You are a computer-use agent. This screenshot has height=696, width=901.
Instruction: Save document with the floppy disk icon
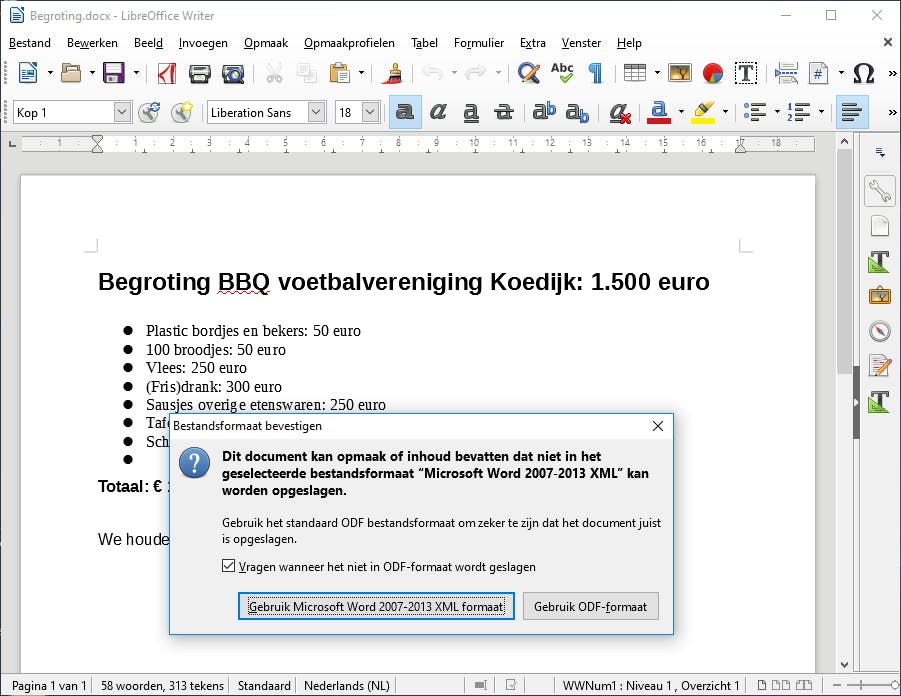(x=114, y=73)
